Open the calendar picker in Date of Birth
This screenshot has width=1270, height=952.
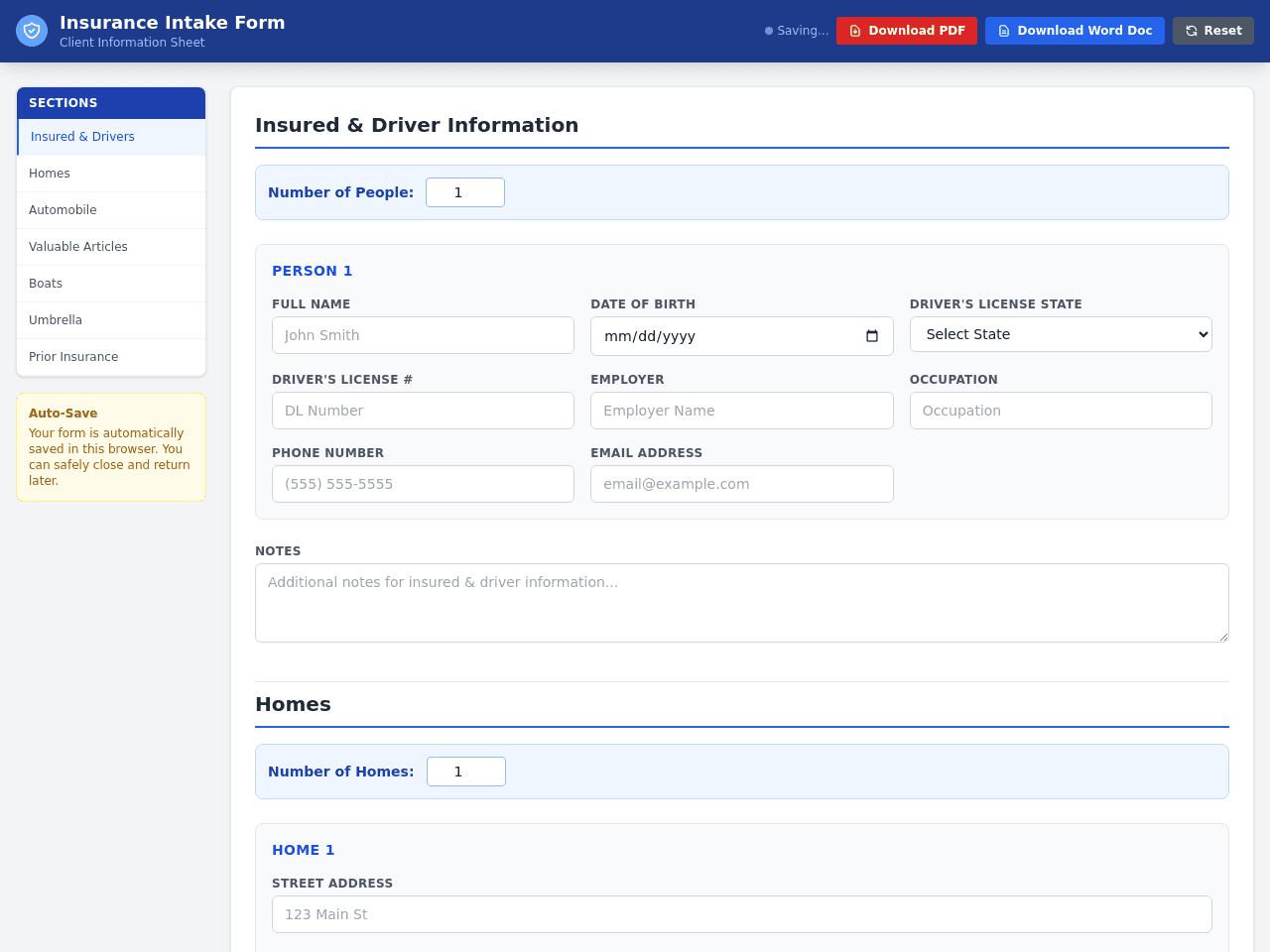pyautogui.click(x=872, y=336)
